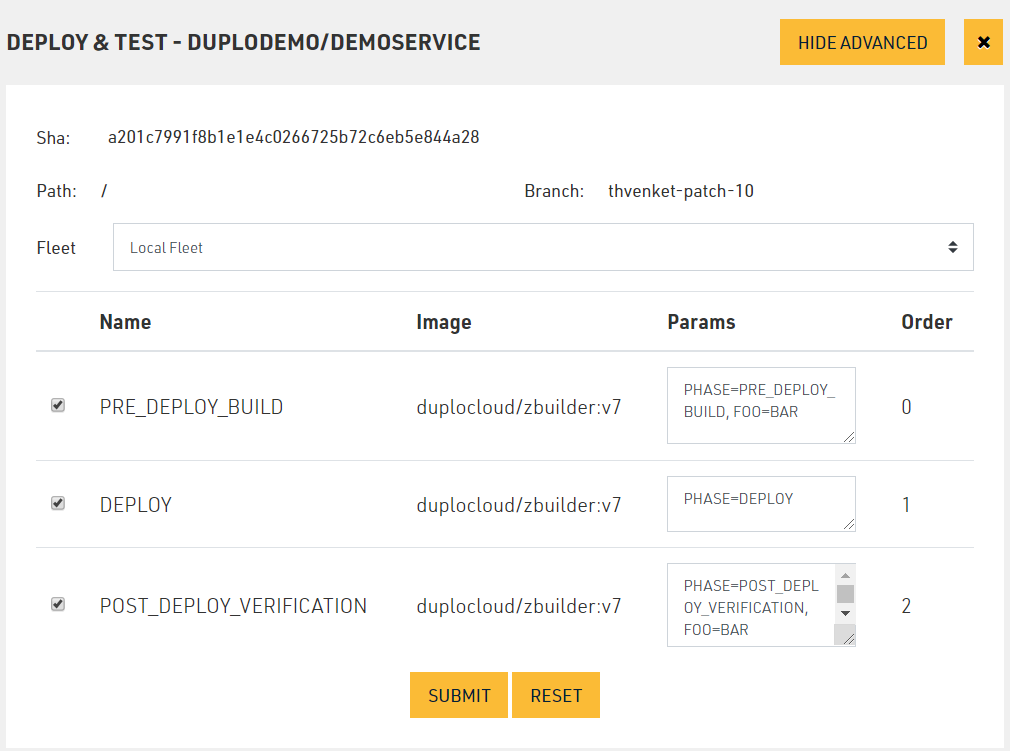Grab the resize handle of DEPLOY params
This screenshot has height=751, width=1010.
849,524
